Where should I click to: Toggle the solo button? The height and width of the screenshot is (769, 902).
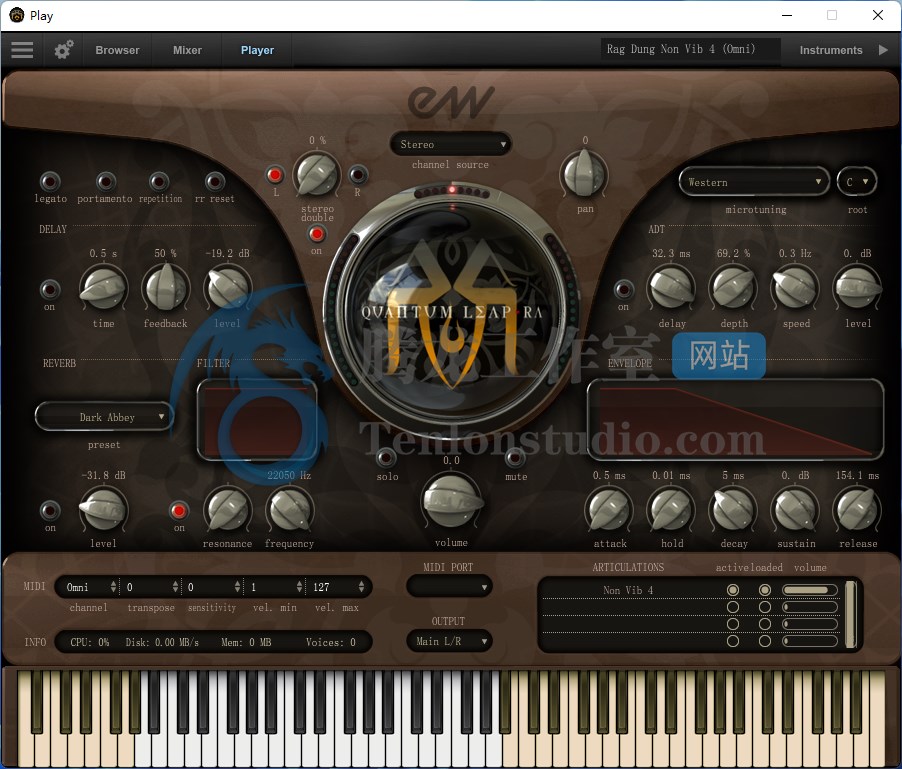click(386, 458)
